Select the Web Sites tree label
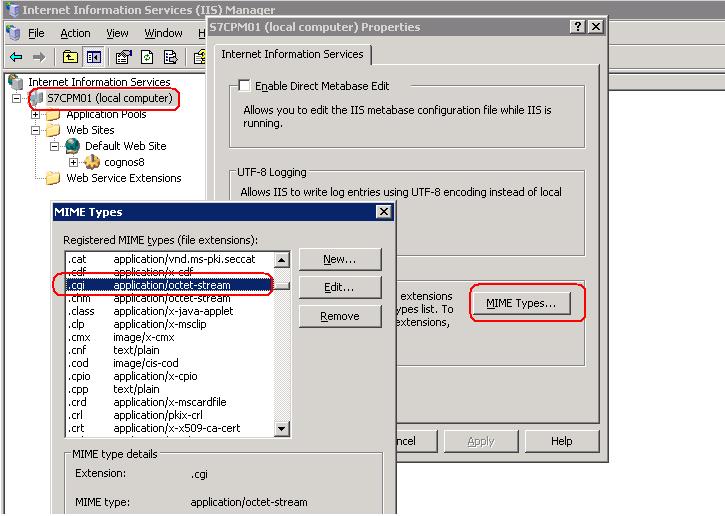The height and width of the screenshot is (516, 725). [x=90, y=130]
